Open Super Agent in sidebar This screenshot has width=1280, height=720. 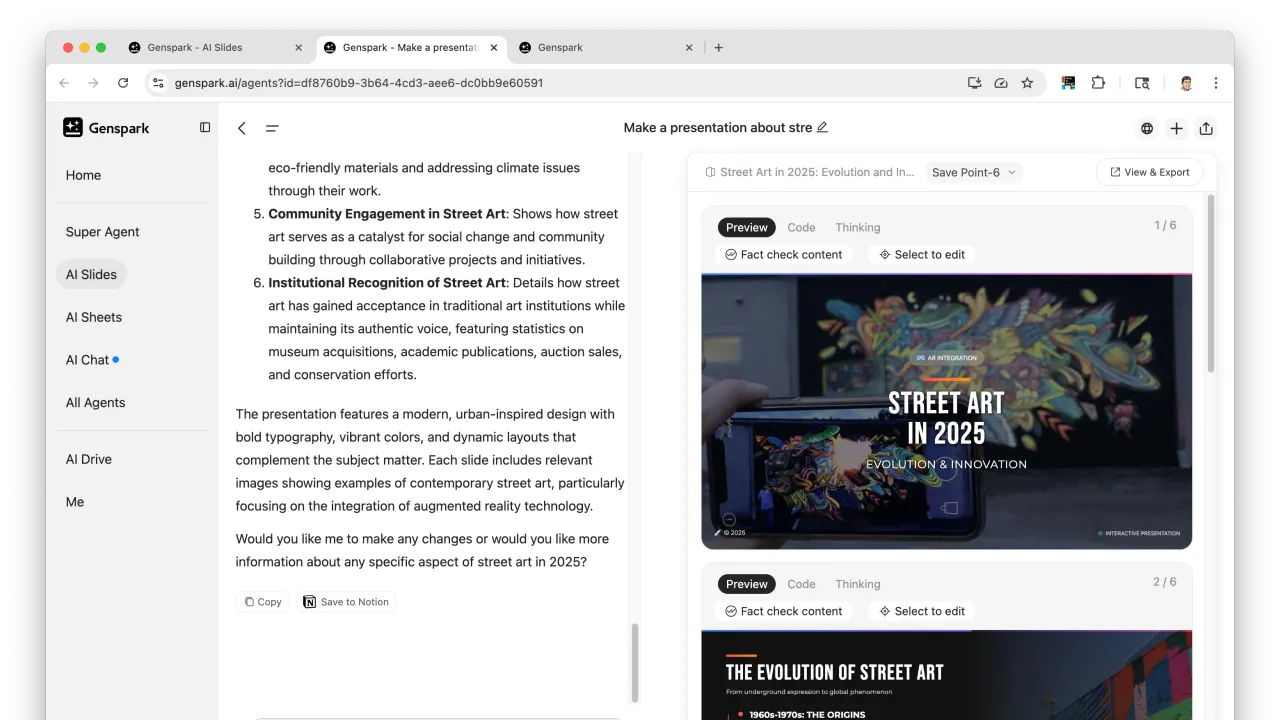click(102, 232)
